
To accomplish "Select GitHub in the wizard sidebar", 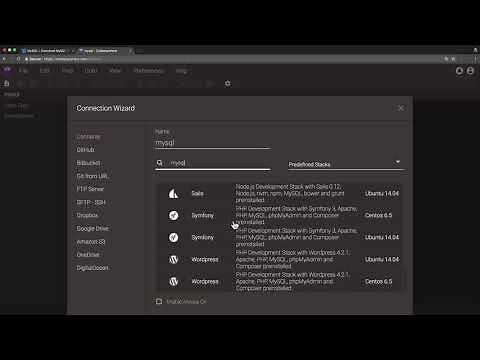I will tap(86, 150).
